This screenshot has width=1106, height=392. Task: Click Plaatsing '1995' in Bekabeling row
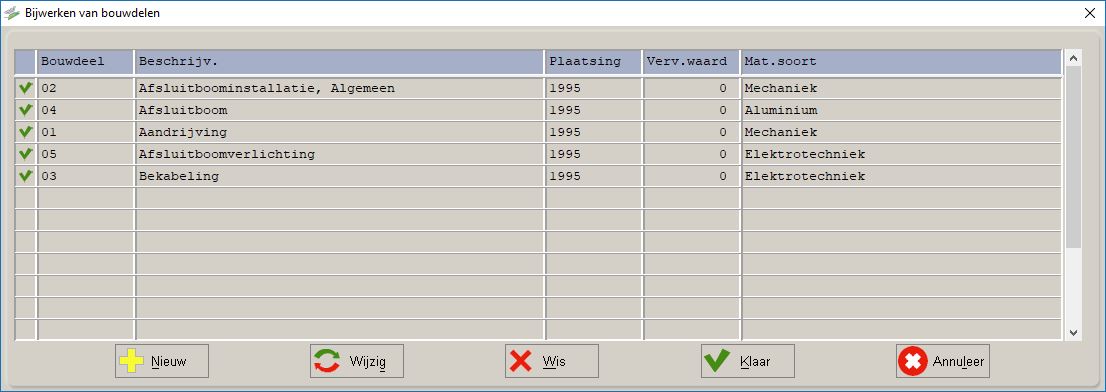593,176
